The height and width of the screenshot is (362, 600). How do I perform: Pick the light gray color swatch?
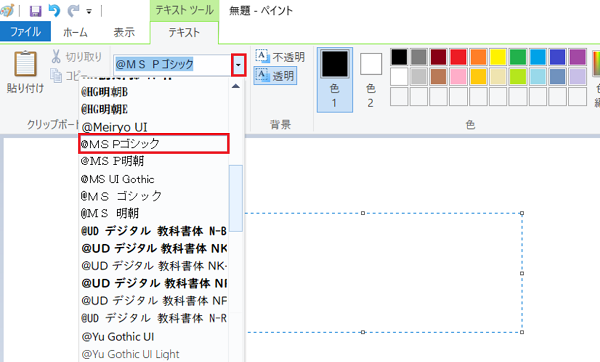419,77
